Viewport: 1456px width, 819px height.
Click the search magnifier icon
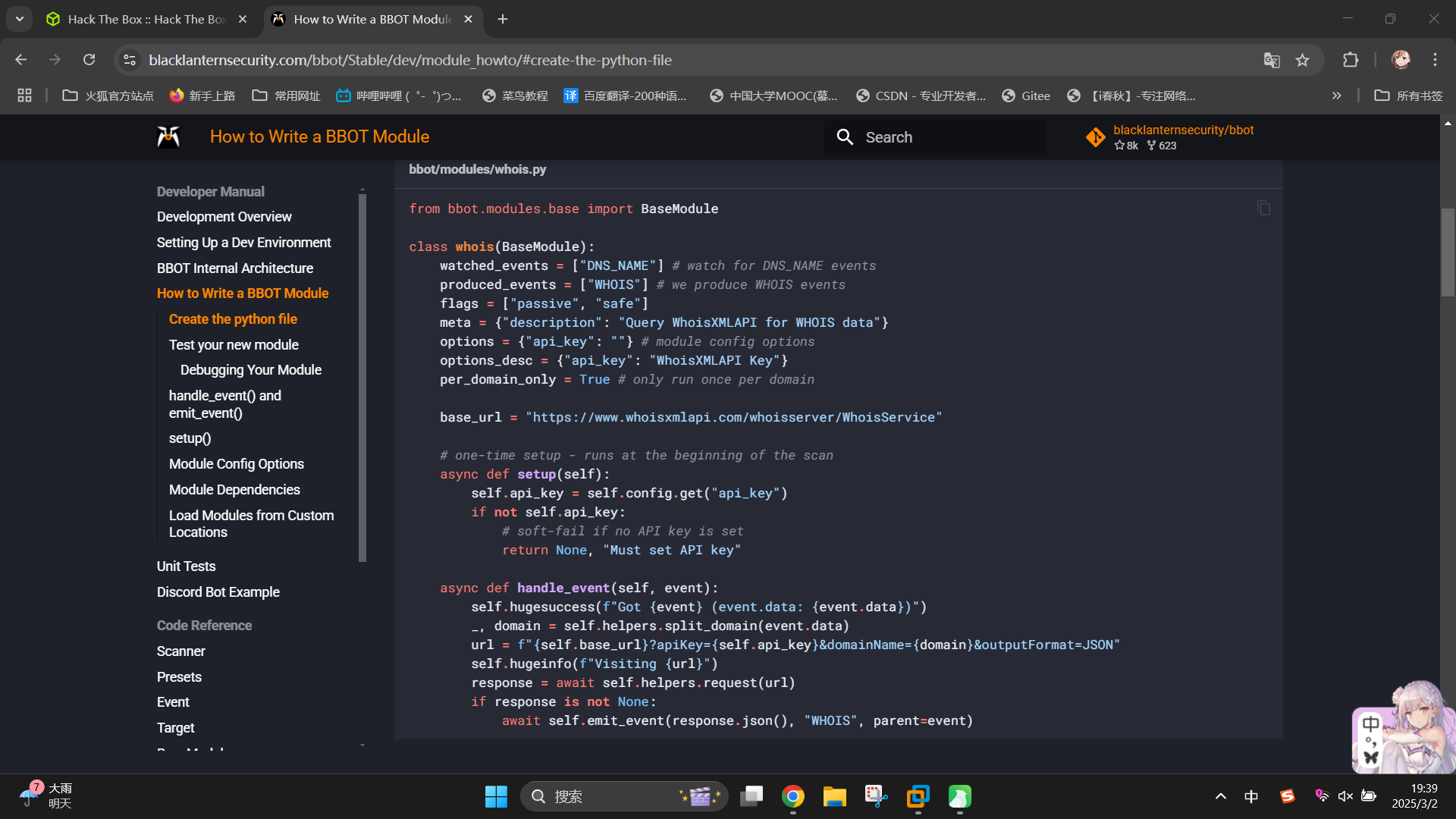pyautogui.click(x=845, y=137)
